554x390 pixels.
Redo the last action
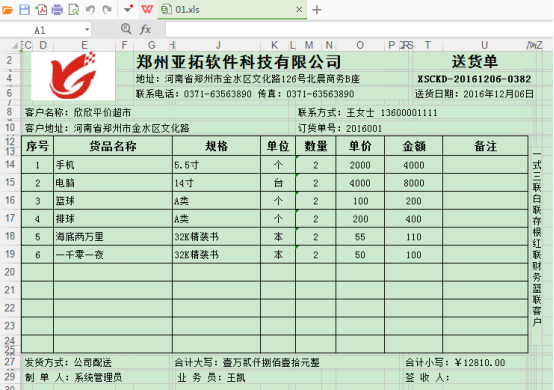(107, 10)
